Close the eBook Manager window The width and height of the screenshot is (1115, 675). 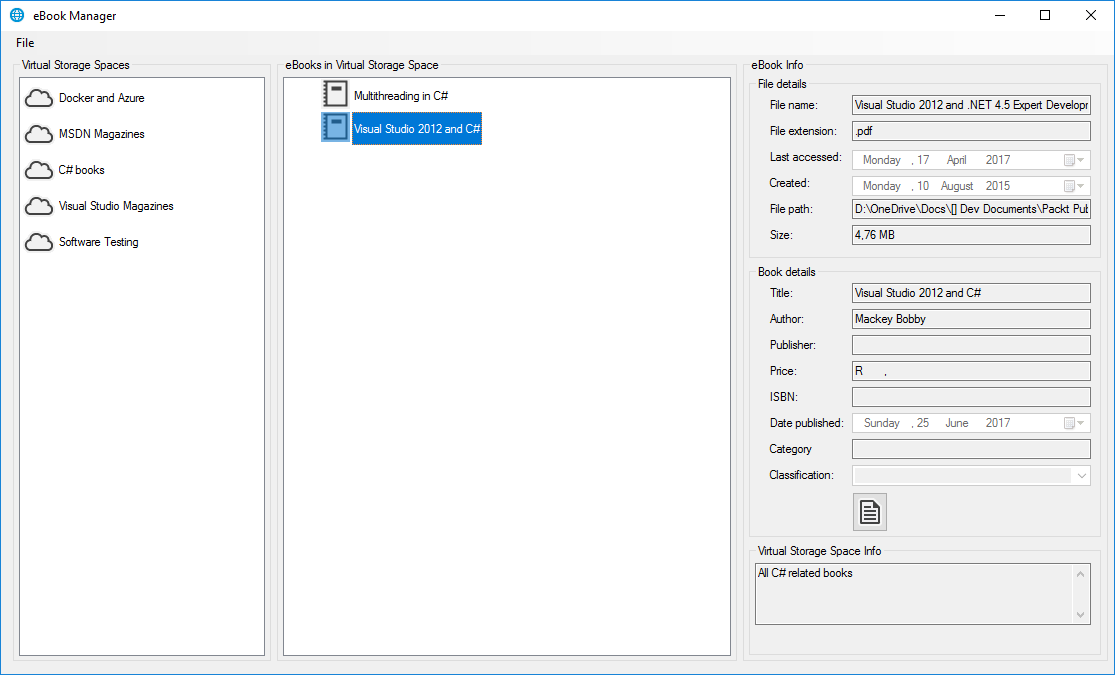pyautogui.click(x=1091, y=16)
